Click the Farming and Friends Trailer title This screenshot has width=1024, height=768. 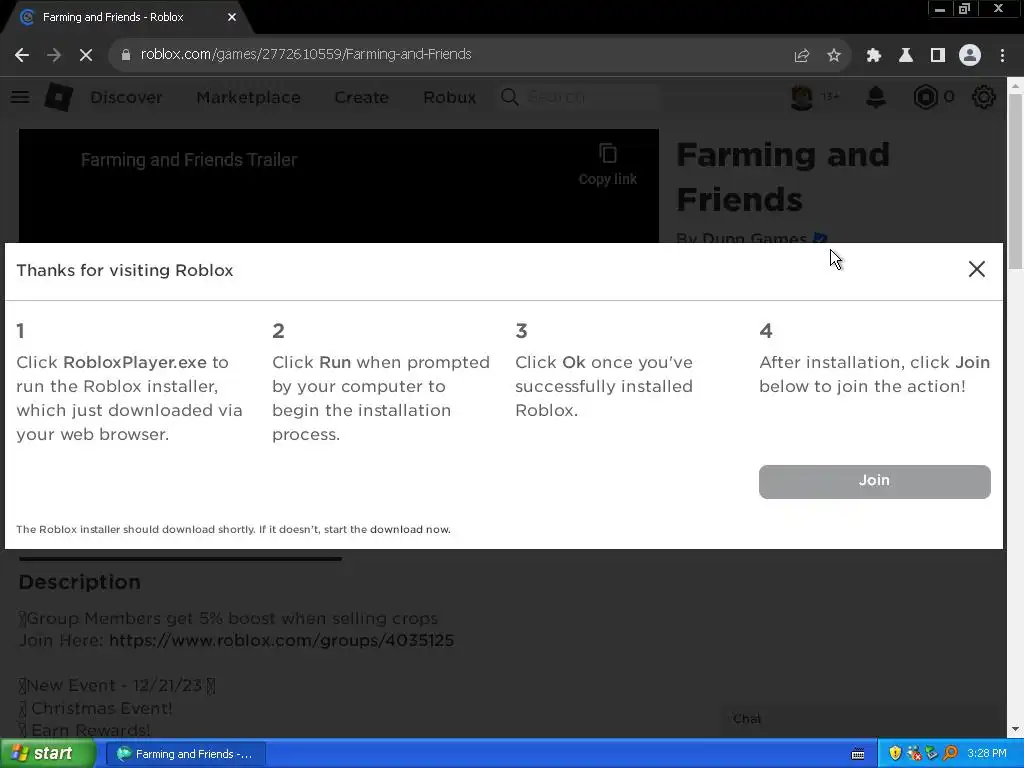pyautogui.click(x=189, y=160)
